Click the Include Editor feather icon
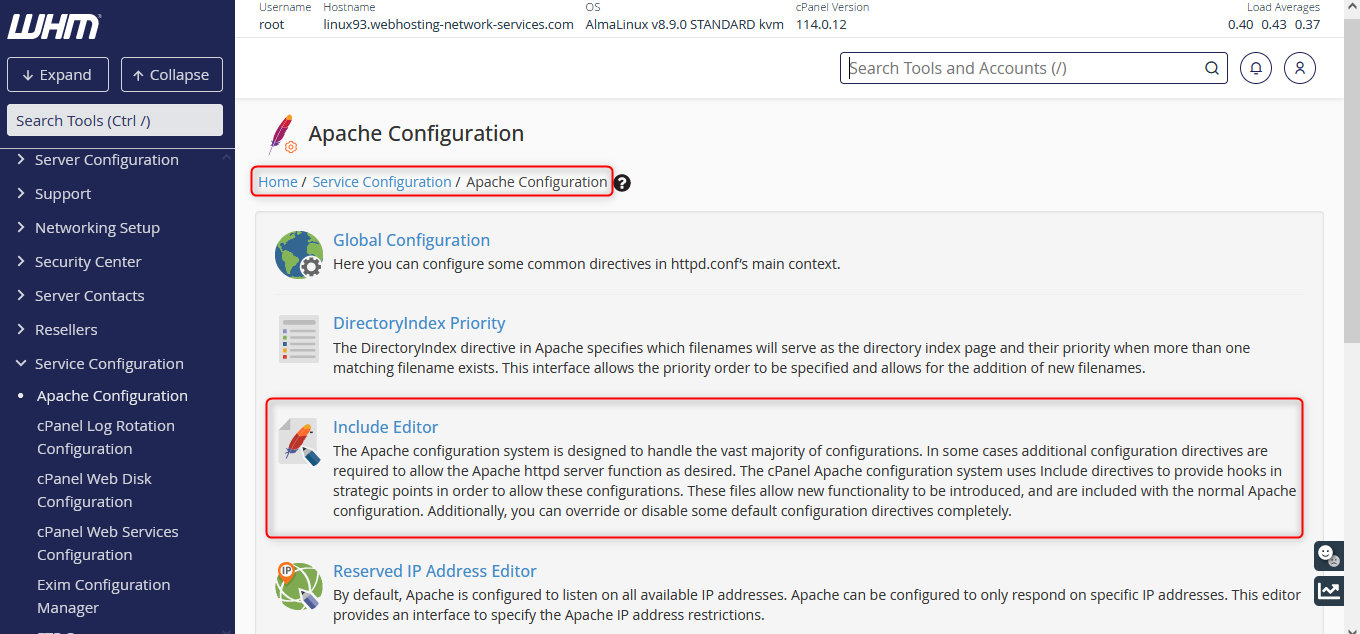The image size is (1360, 634). pyautogui.click(x=298, y=442)
